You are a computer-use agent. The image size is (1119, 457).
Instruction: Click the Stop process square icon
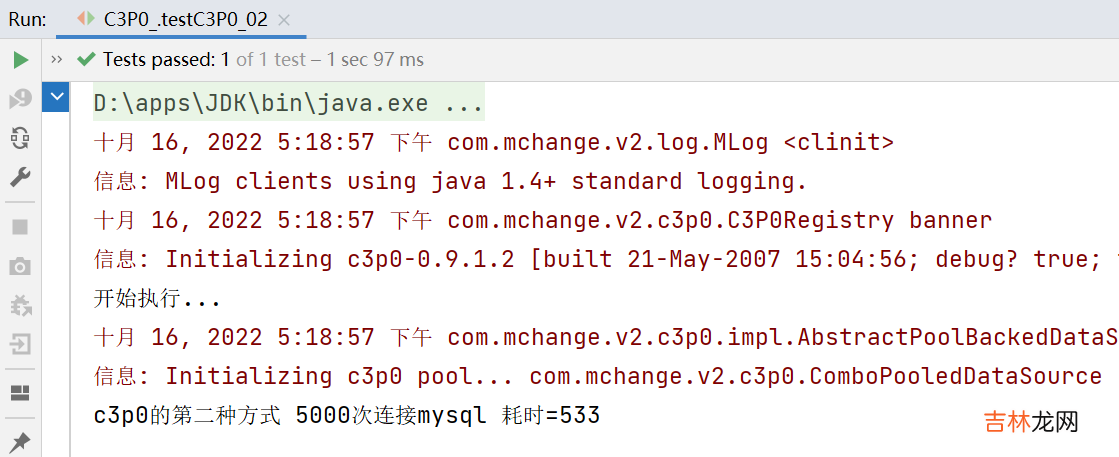[20, 227]
